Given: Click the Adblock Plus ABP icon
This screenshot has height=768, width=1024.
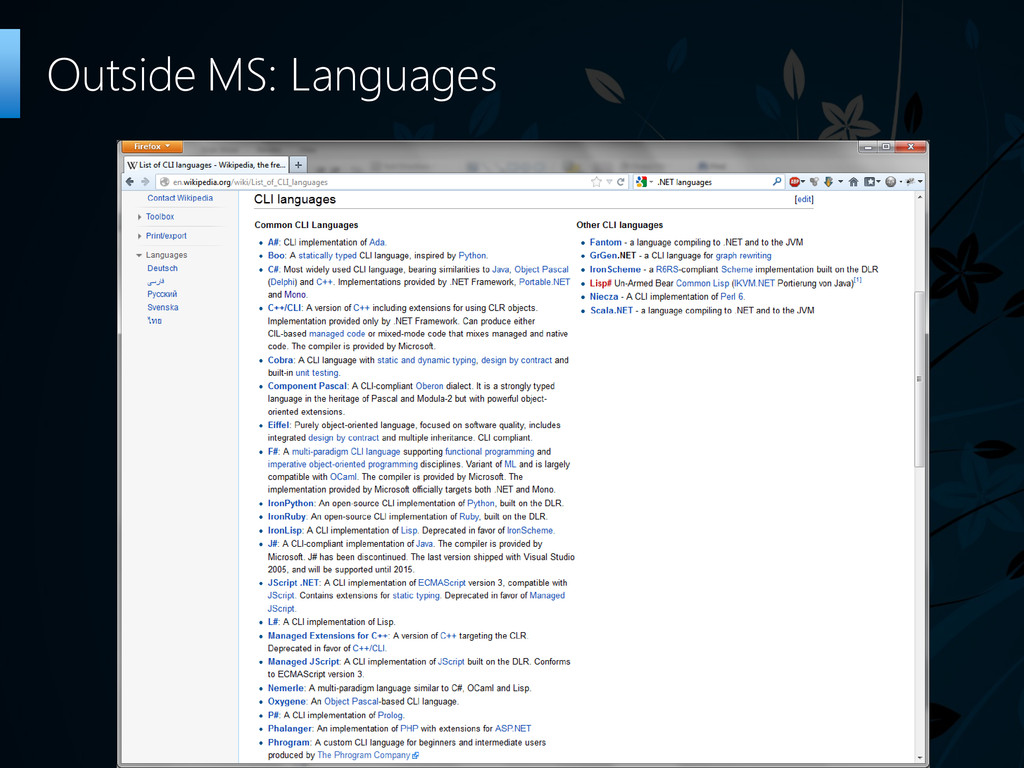Looking at the screenshot, I should click(x=794, y=182).
